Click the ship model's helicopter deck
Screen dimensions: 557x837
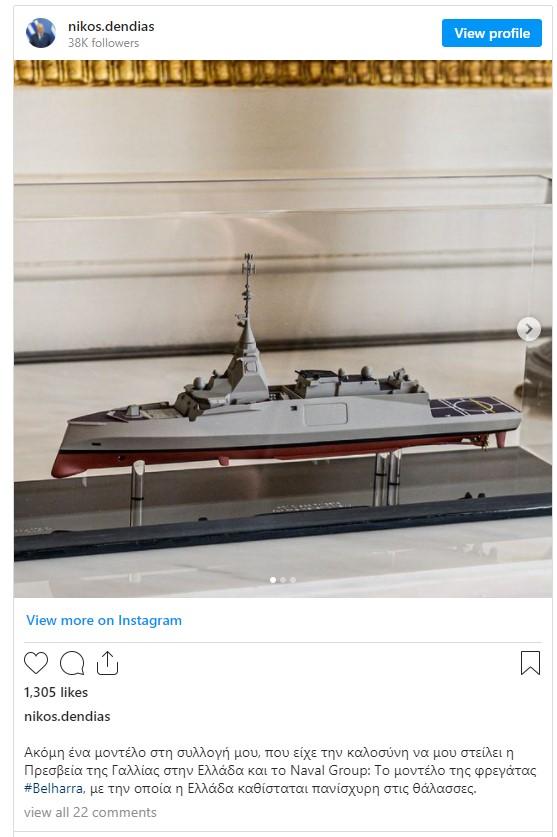coord(473,407)
